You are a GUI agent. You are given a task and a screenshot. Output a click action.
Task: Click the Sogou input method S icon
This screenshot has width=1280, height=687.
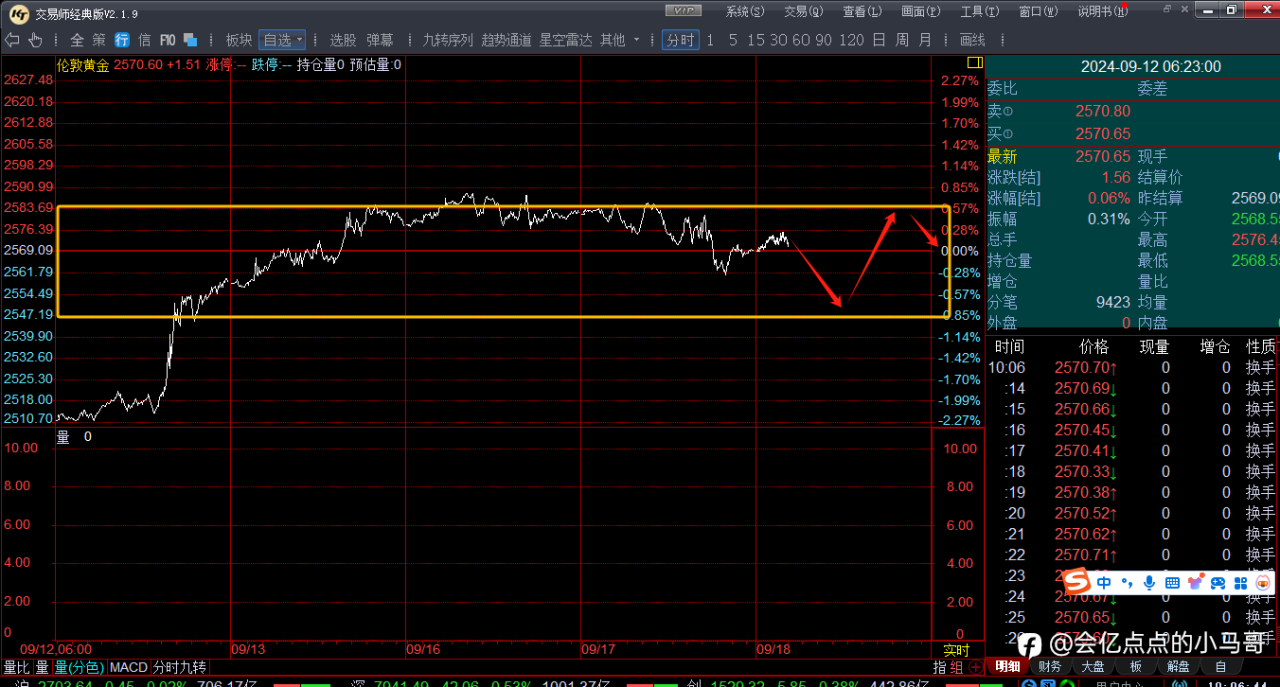coord(1076,582)
